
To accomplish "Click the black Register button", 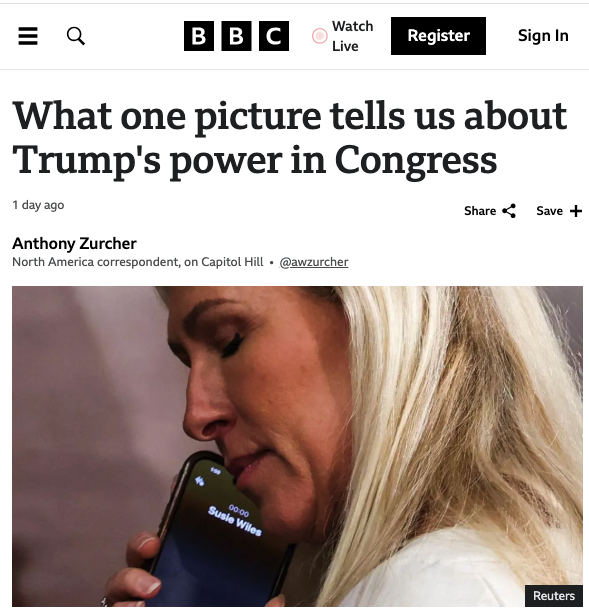I will coord(438,36).
